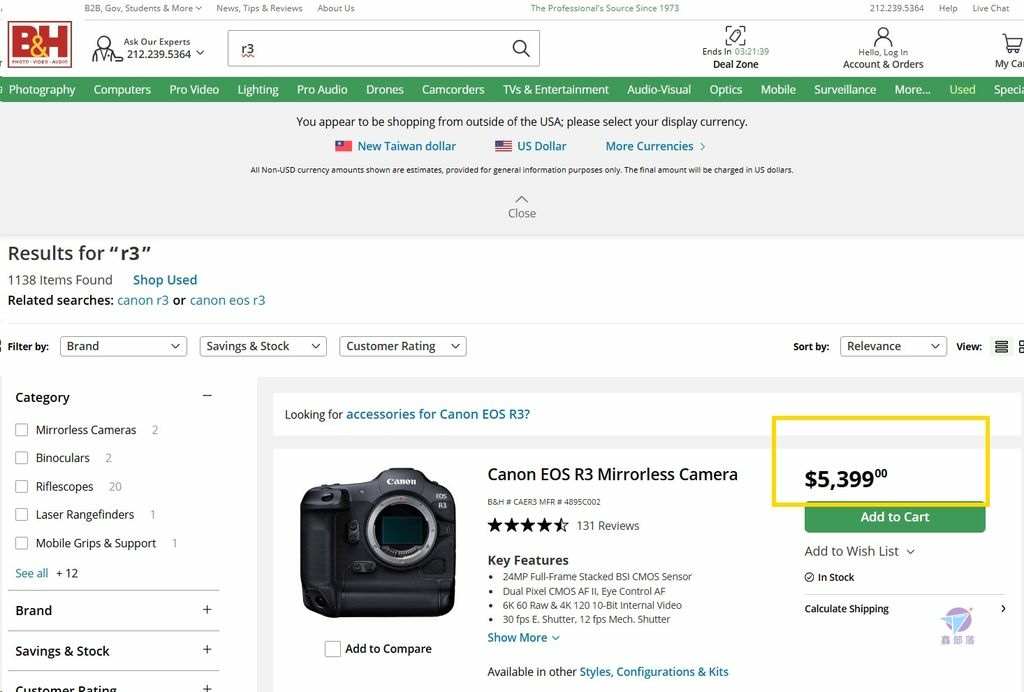1024x692 pixels.
Task: Open the Pro Audio menu
Action: pyautogui.click(x=322, y=89)
